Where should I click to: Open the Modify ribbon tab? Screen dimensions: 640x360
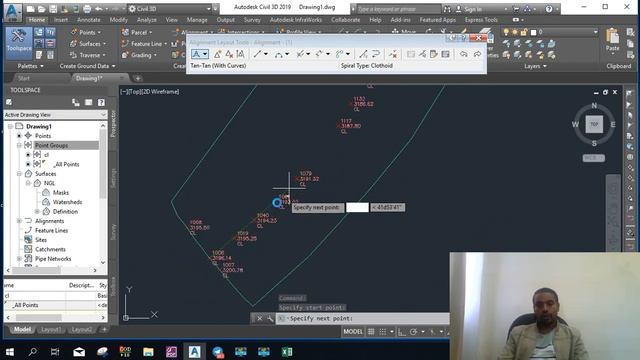pyautogui.click(x=118, y=20)
